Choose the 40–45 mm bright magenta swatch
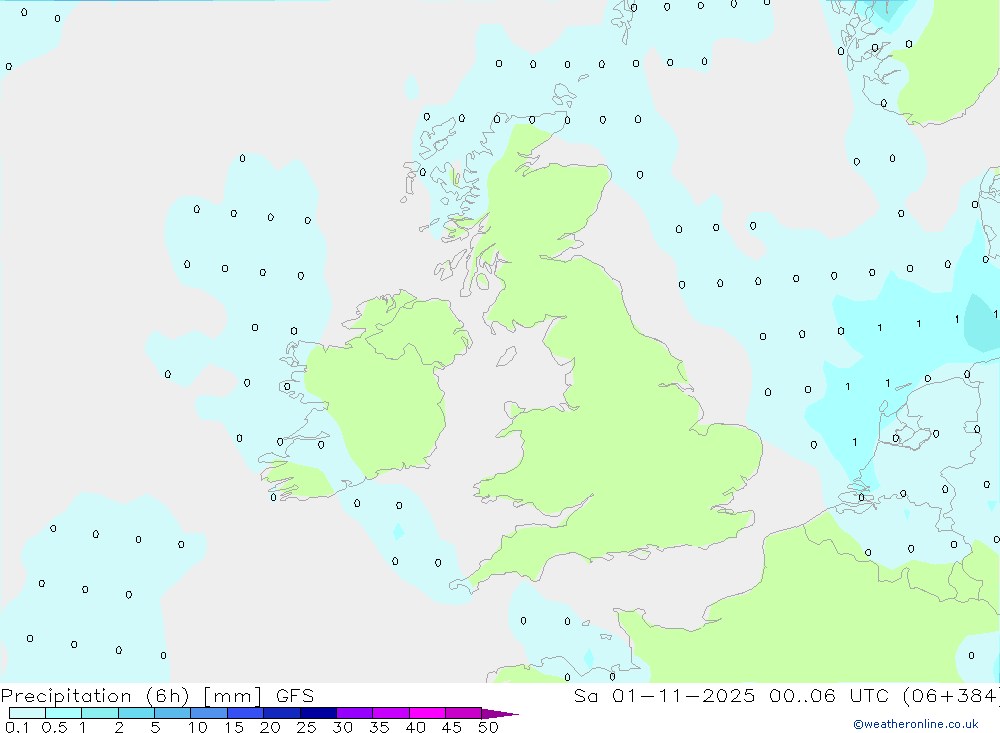The width and height of the screenshot is (1000, 733). (x=427, y=713)
